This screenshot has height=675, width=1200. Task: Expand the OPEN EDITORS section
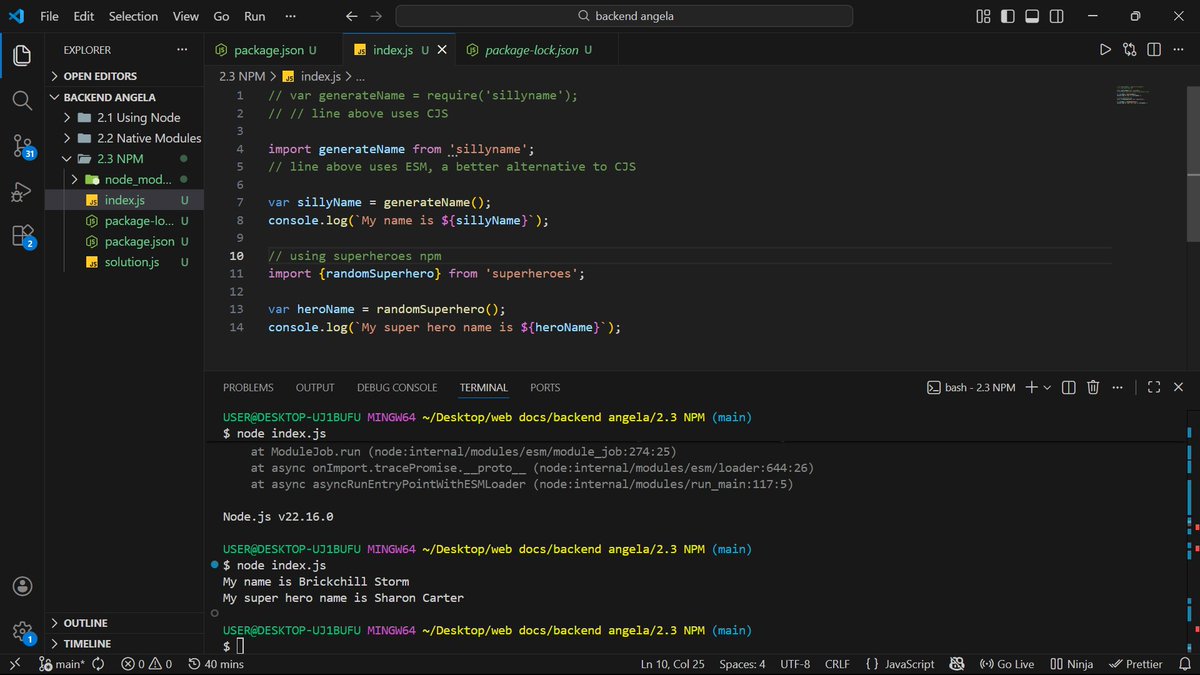pos(123,76)
